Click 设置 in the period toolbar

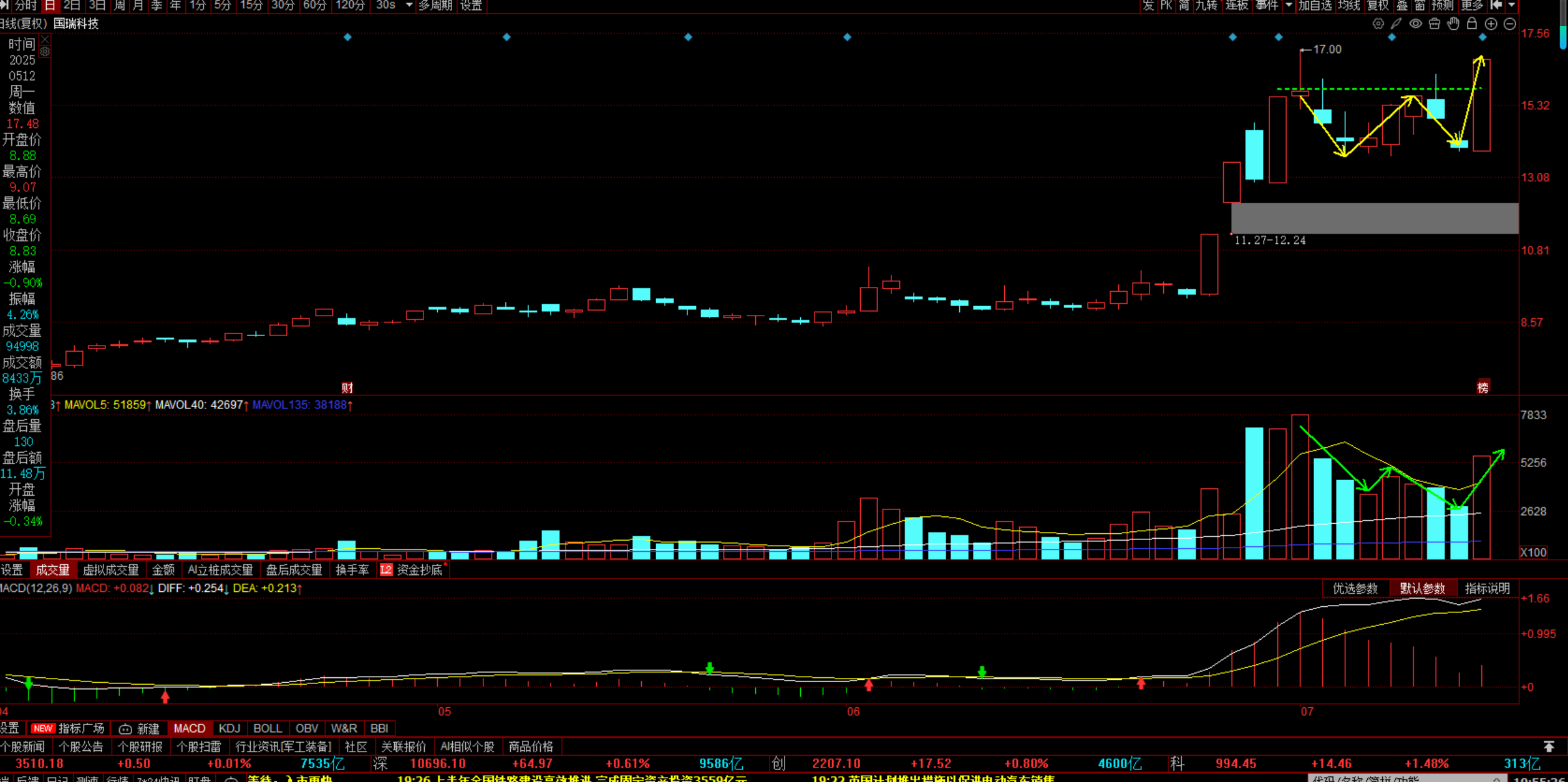[x=471, y=5]
